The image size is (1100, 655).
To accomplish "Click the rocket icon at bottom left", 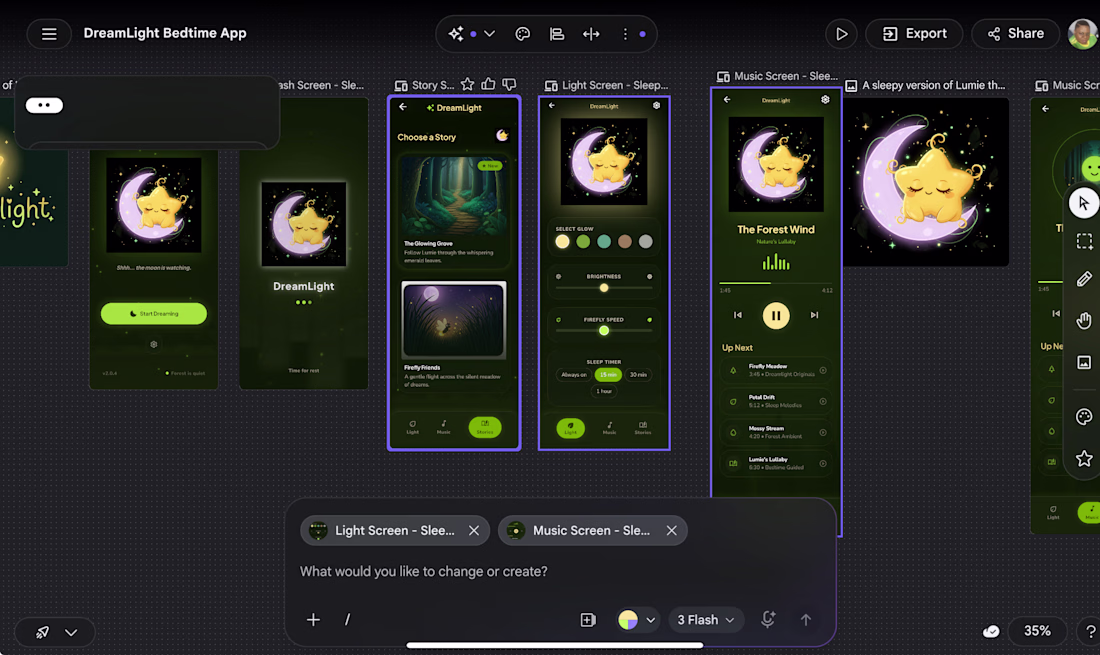I will click(x=43, y=632).
